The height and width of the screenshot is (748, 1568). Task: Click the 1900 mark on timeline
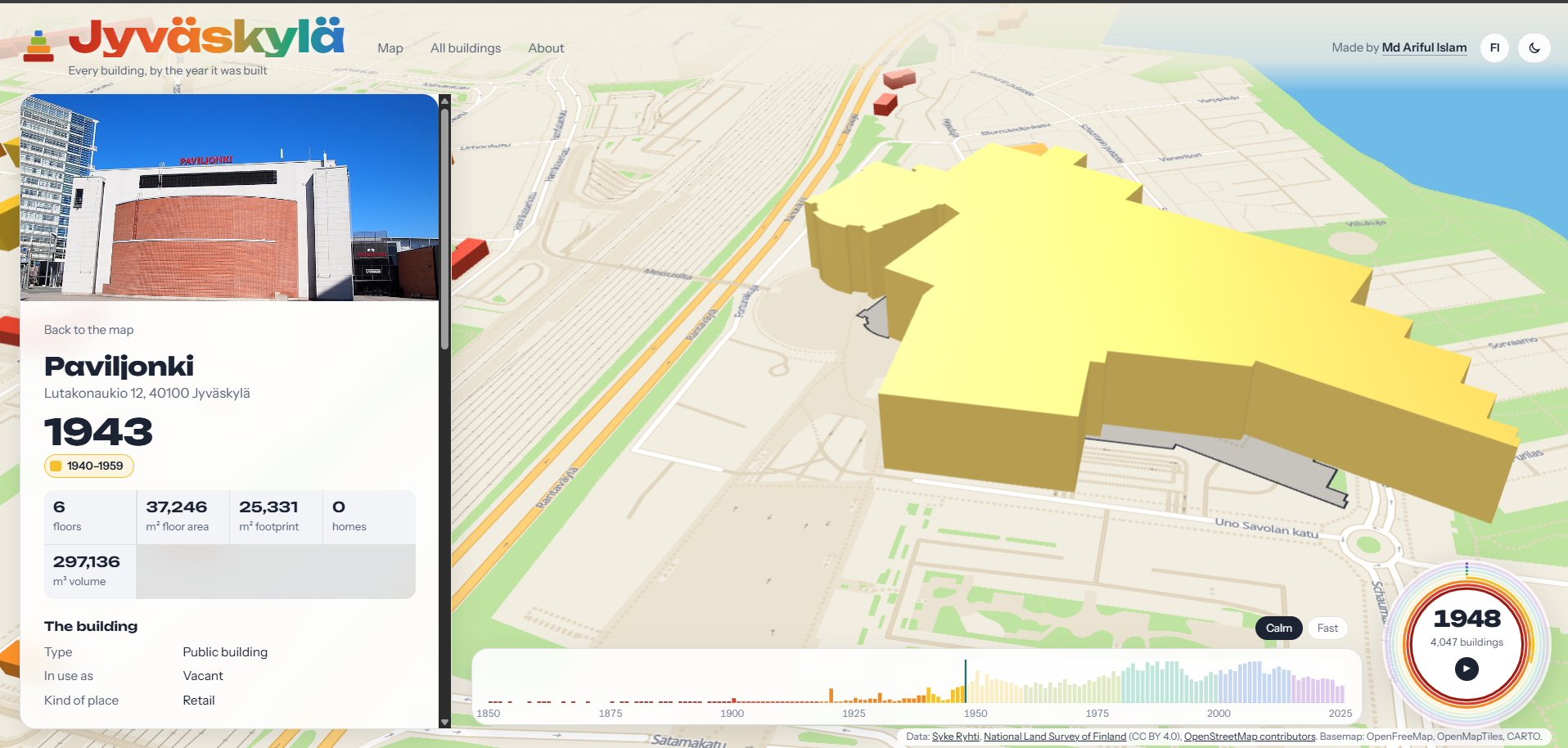point(732,714)
